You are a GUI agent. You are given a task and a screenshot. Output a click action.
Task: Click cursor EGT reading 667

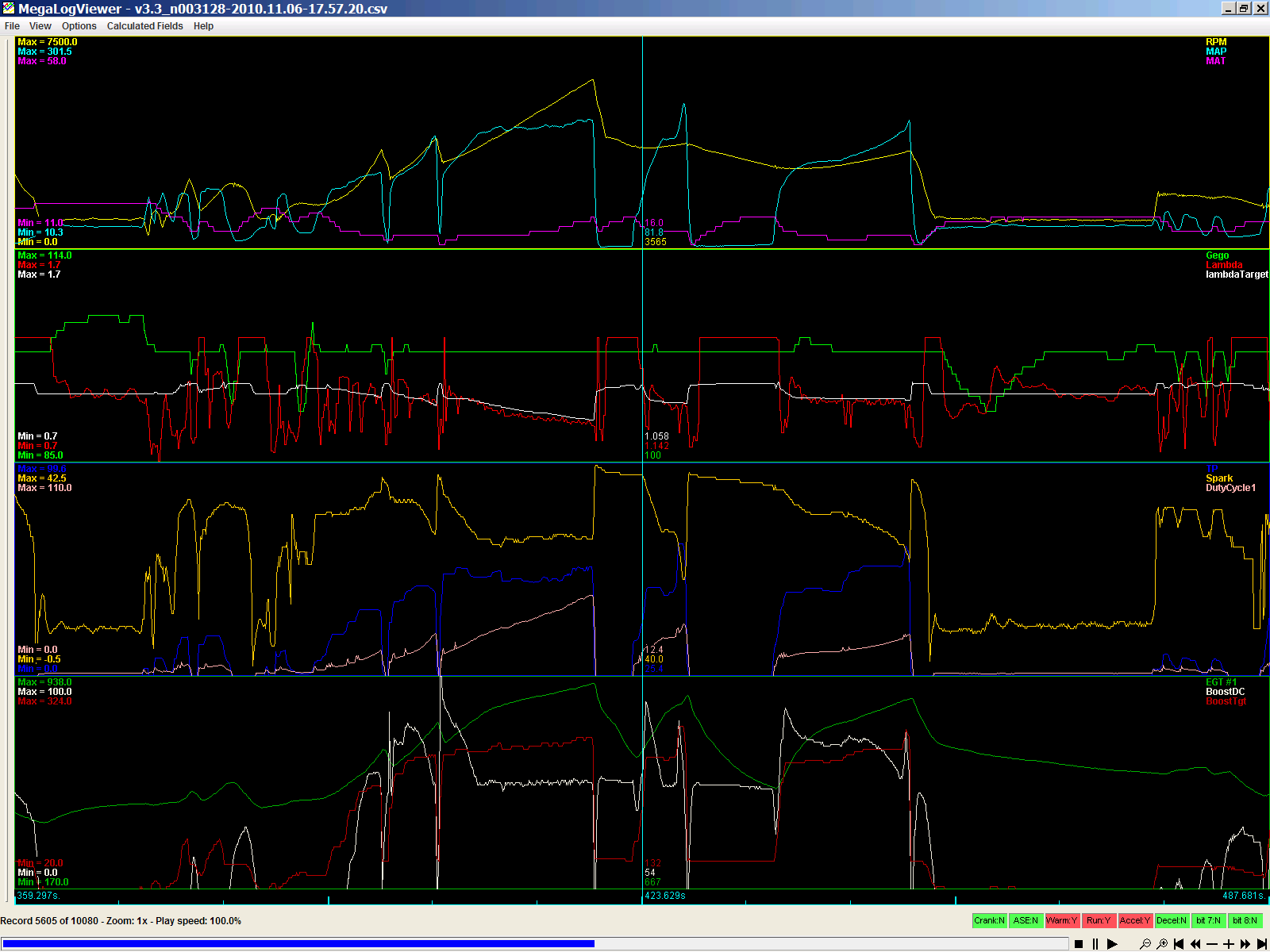pos(652,882)
